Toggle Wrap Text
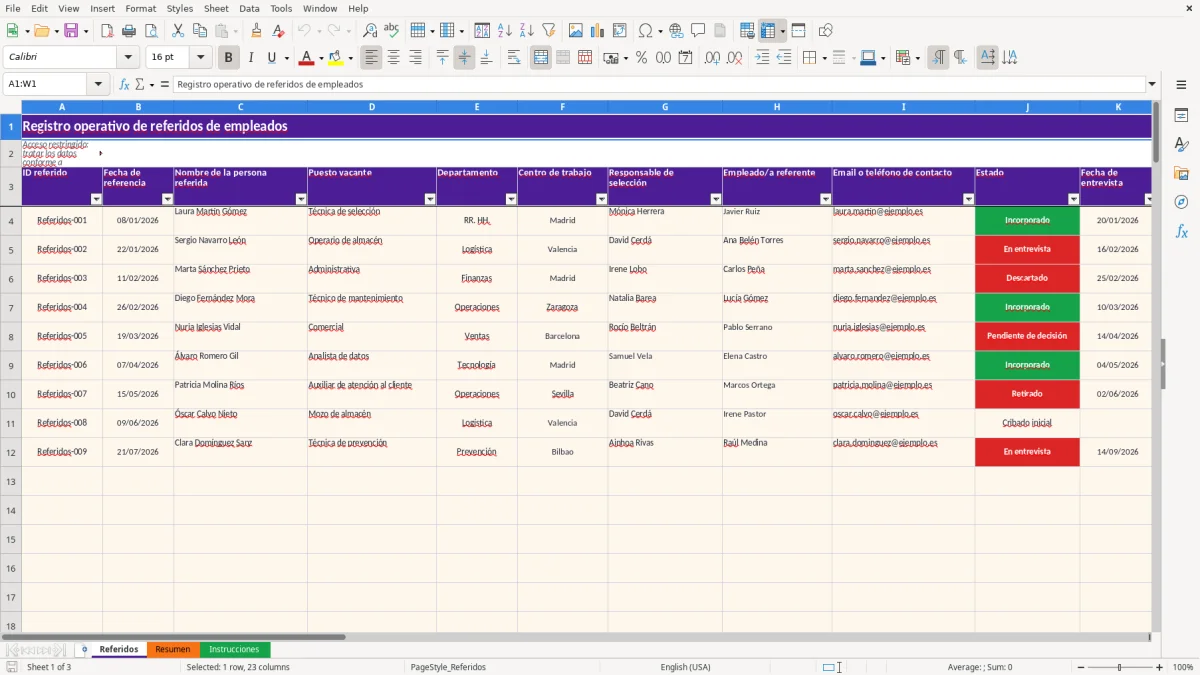Viewport: 1200px width, 675px height. click(514, 58)
